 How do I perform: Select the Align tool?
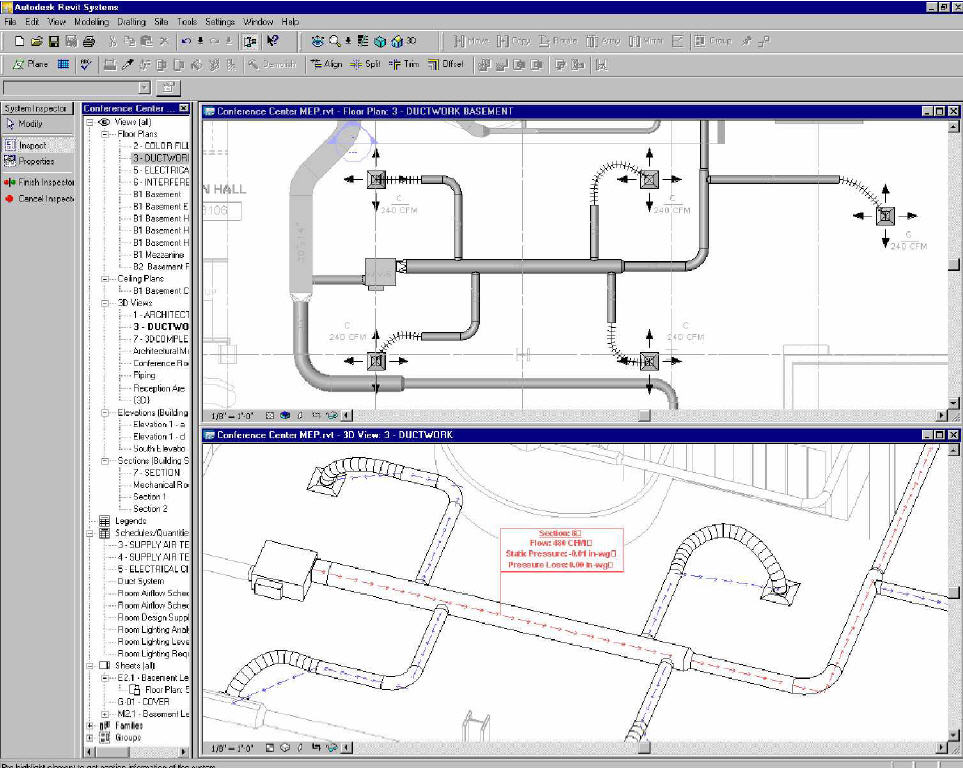326,64
